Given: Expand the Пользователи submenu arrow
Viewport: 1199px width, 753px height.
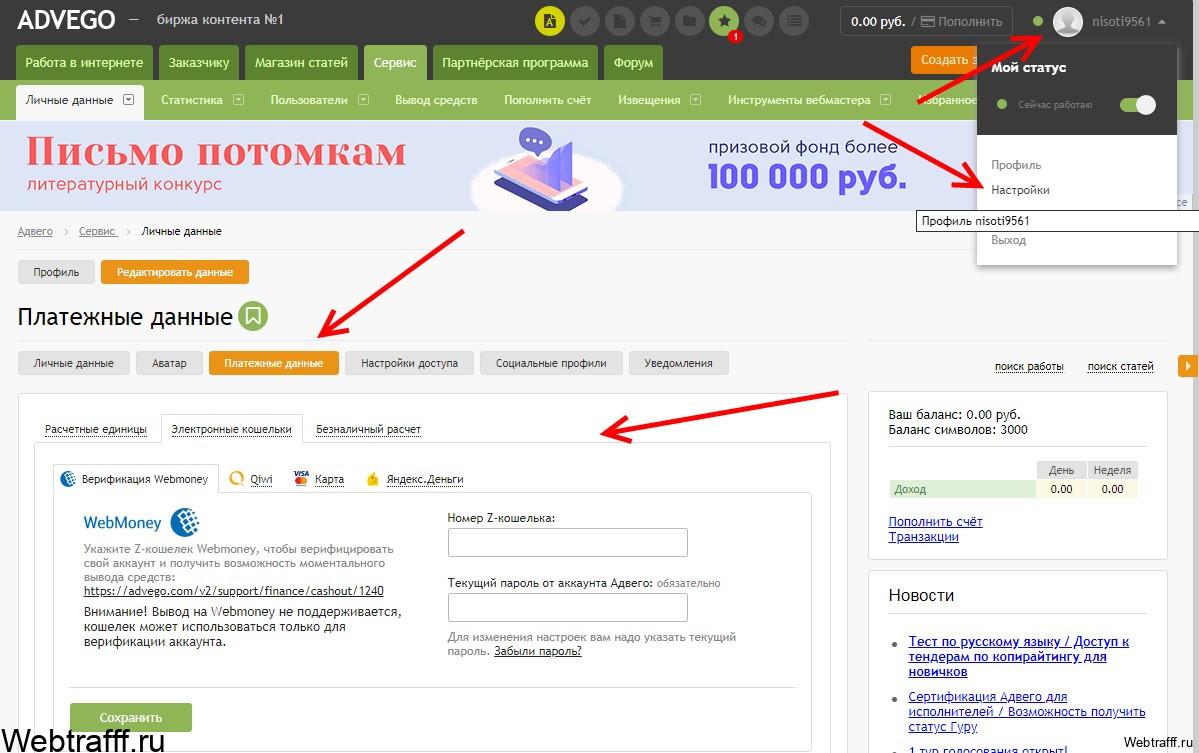Looking at the screenshot, I should [x=363, y=99].
